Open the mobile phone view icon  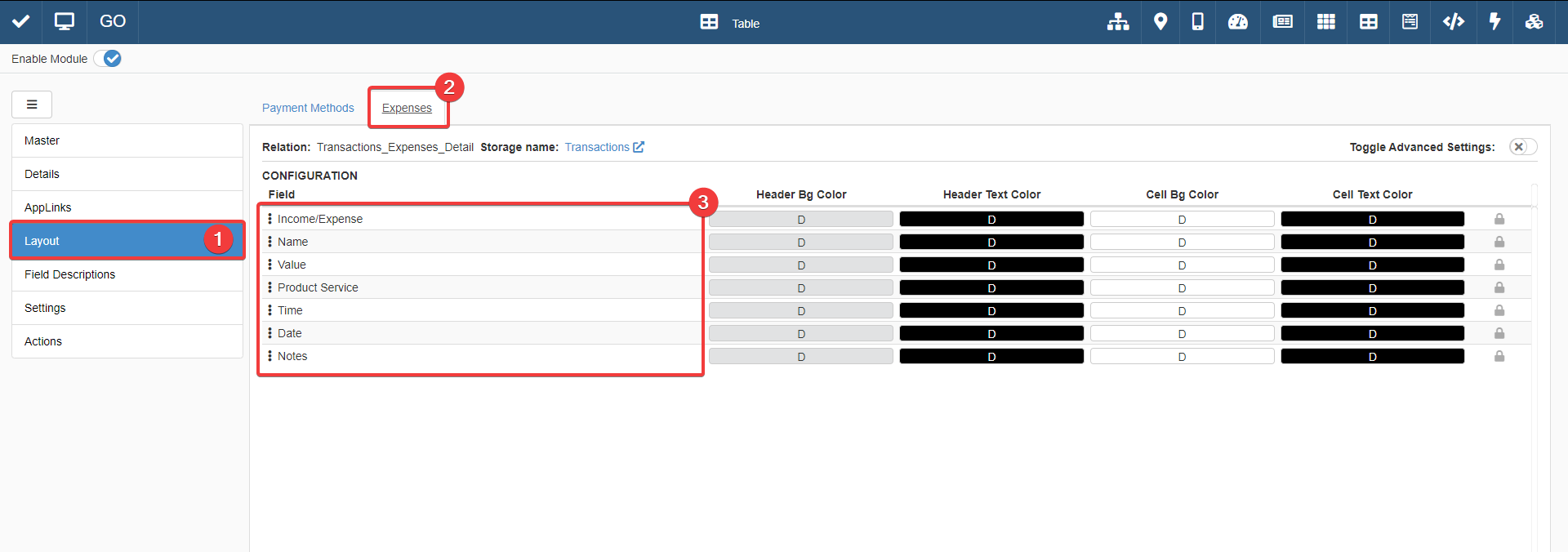(1197, 22)
